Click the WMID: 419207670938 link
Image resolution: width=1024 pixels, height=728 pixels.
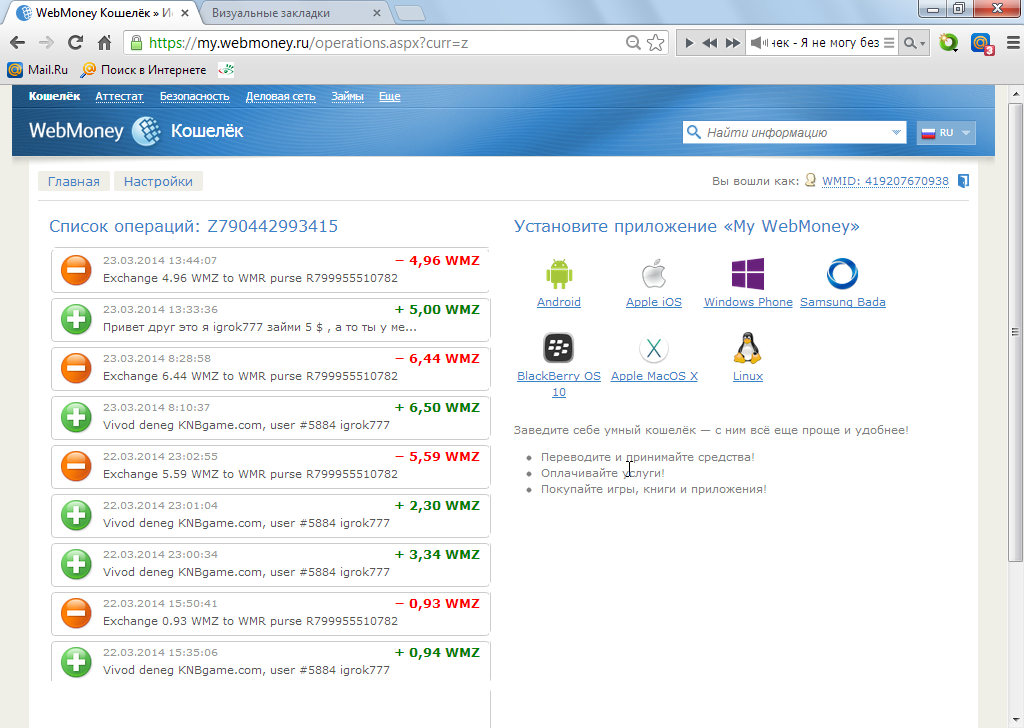[885, 181]
